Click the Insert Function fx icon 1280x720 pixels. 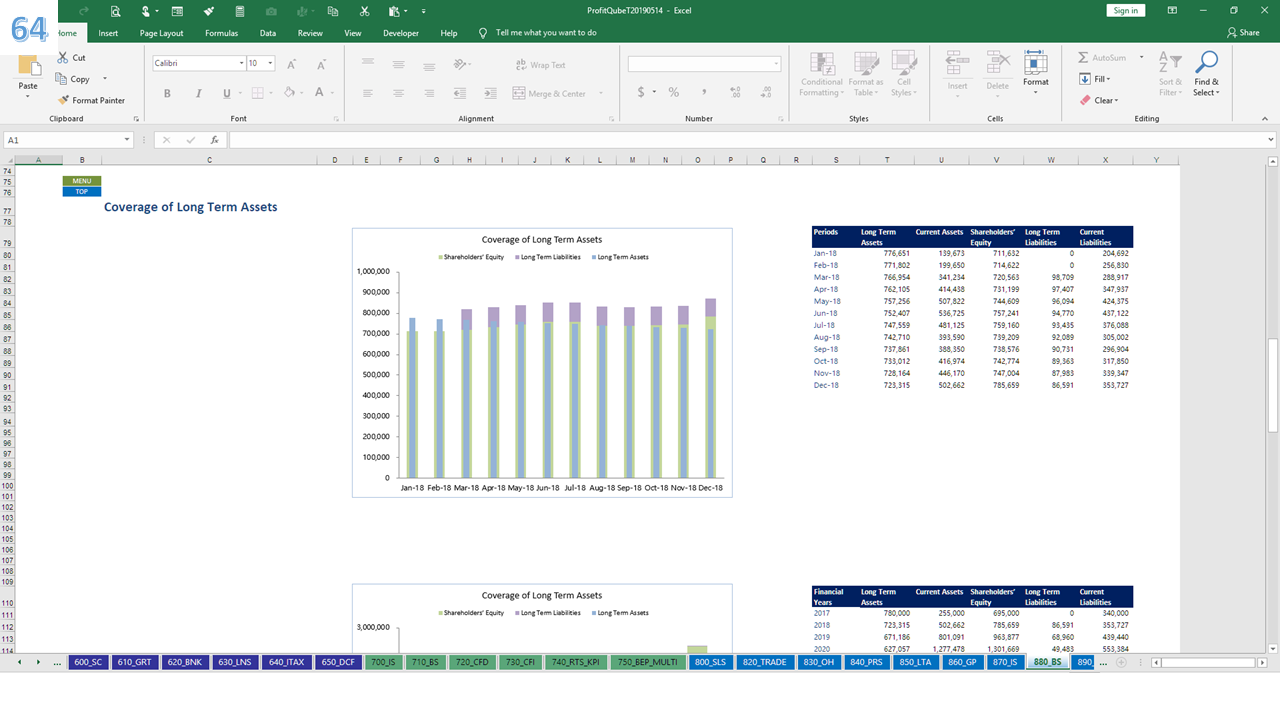coord(214,140)
